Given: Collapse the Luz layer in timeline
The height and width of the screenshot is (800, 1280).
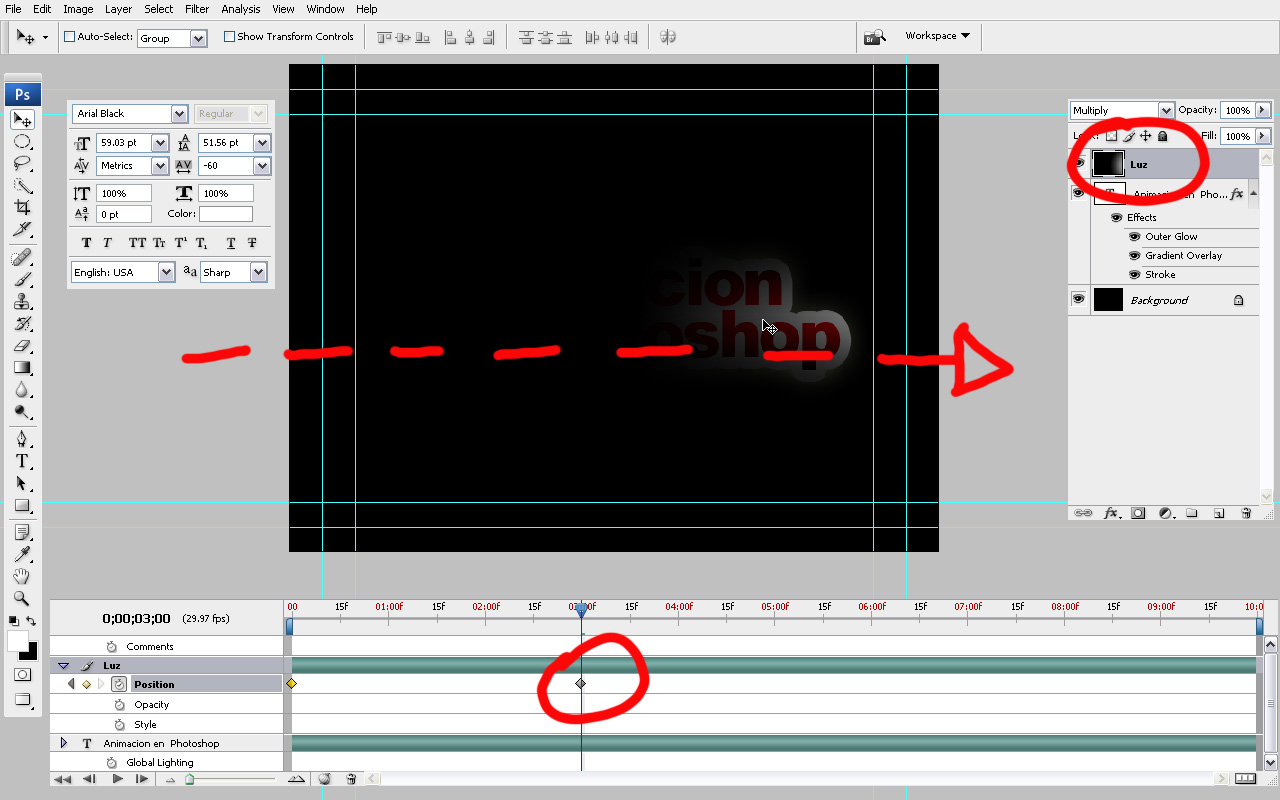Looking at the screenshot, I should 64,665.
